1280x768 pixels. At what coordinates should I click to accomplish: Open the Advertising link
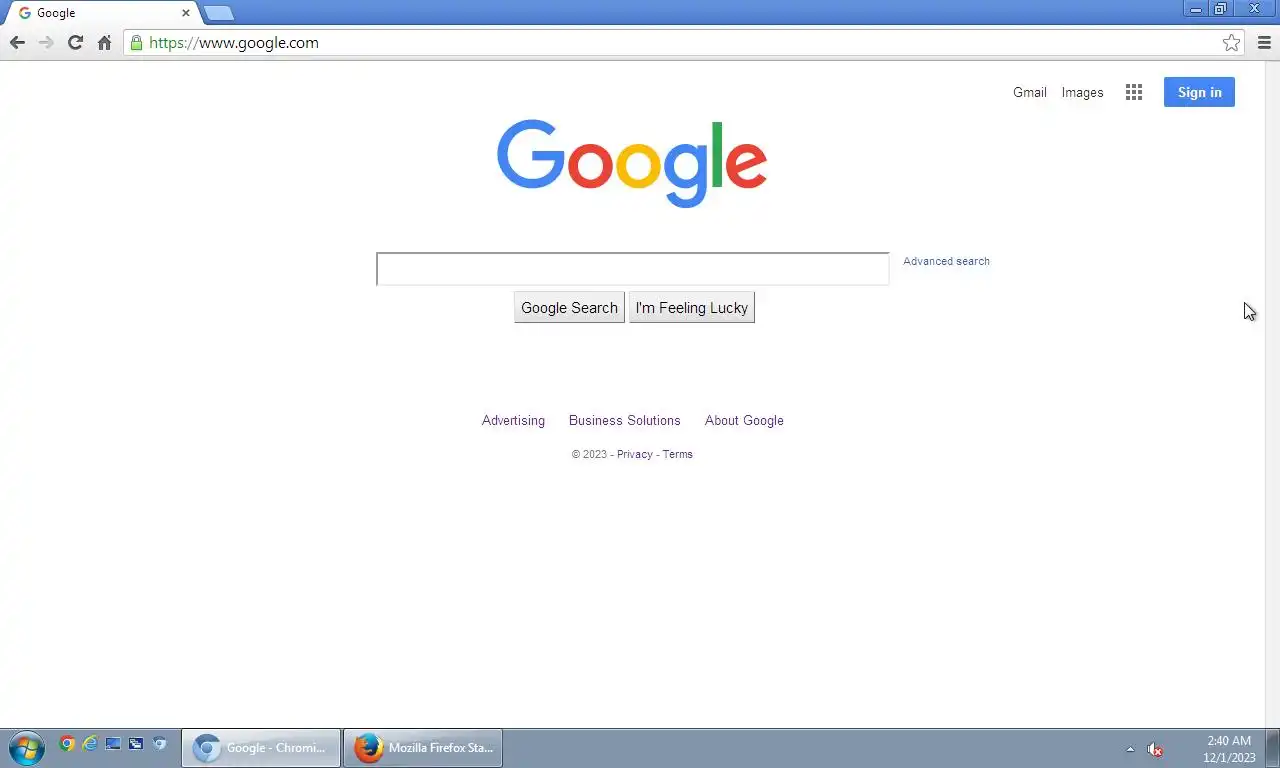point(513,421)
